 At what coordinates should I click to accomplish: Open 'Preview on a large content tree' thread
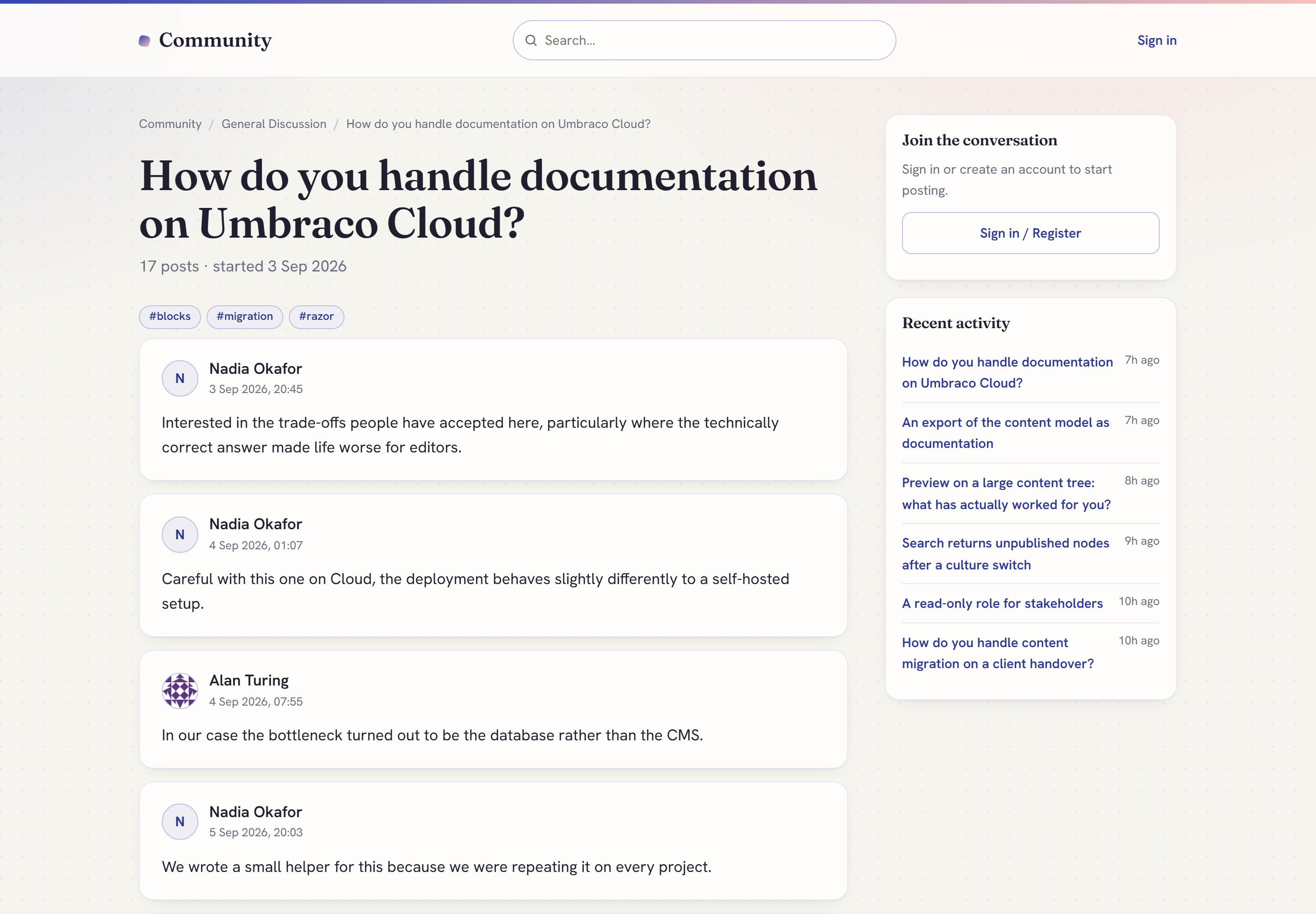pos(1006,493)
